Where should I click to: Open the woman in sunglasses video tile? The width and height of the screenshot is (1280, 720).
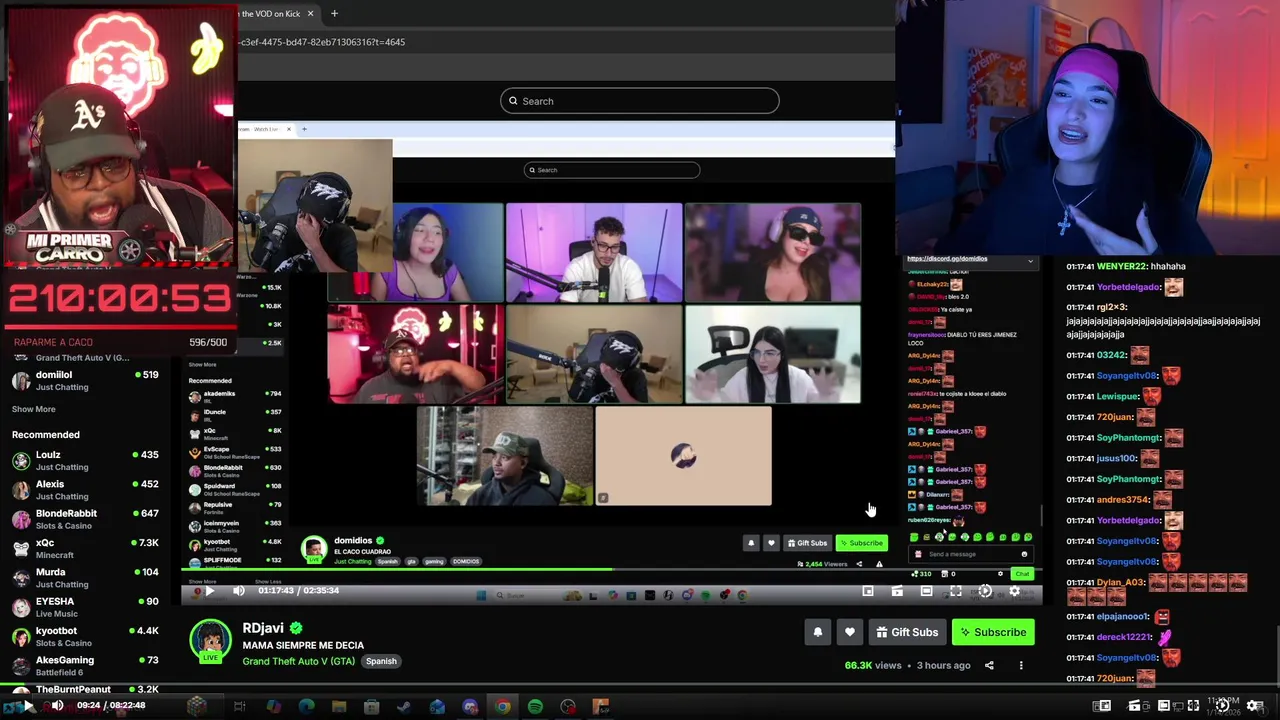click(x=772, y=252)
